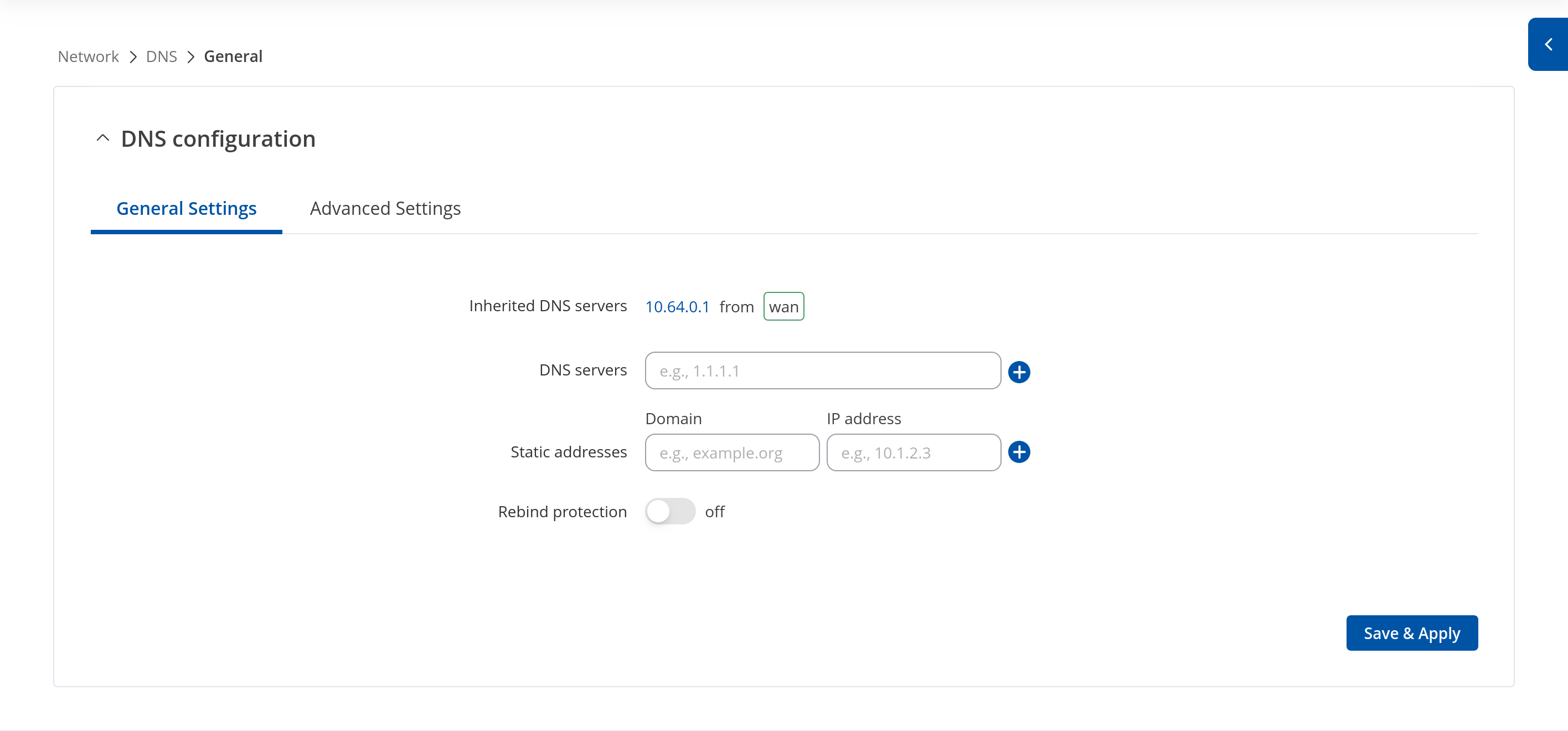The height and width of the screenshot is (731, 1568).
Task: Switch to the General Settings tab
Action: pos(186,209)
